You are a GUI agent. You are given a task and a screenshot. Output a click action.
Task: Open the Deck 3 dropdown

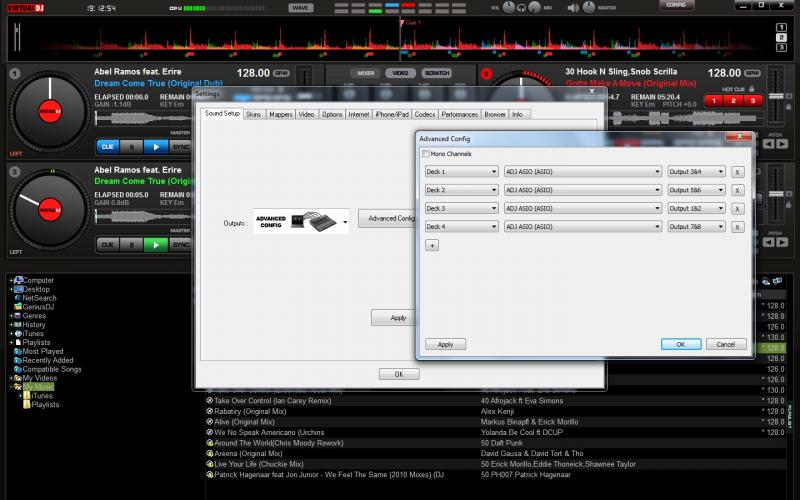(x=461, y=209)
